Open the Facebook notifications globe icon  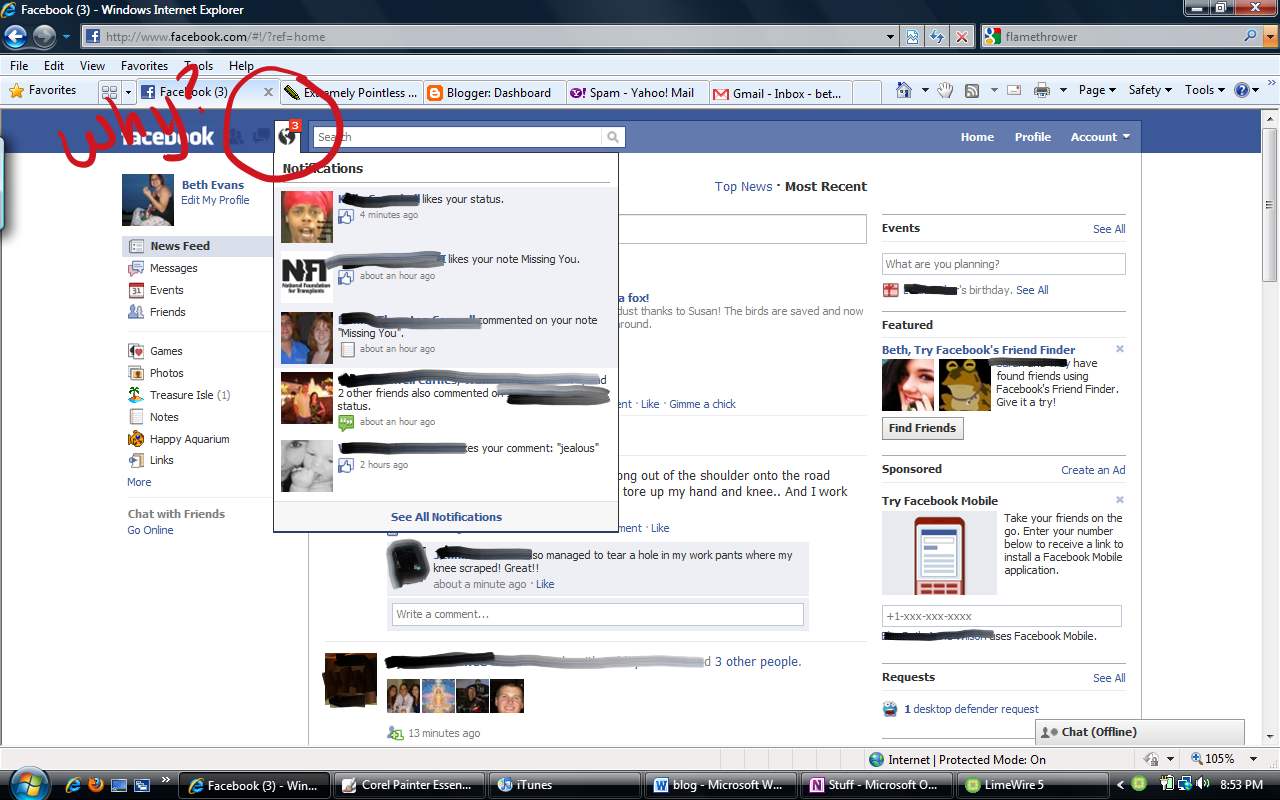288,136
